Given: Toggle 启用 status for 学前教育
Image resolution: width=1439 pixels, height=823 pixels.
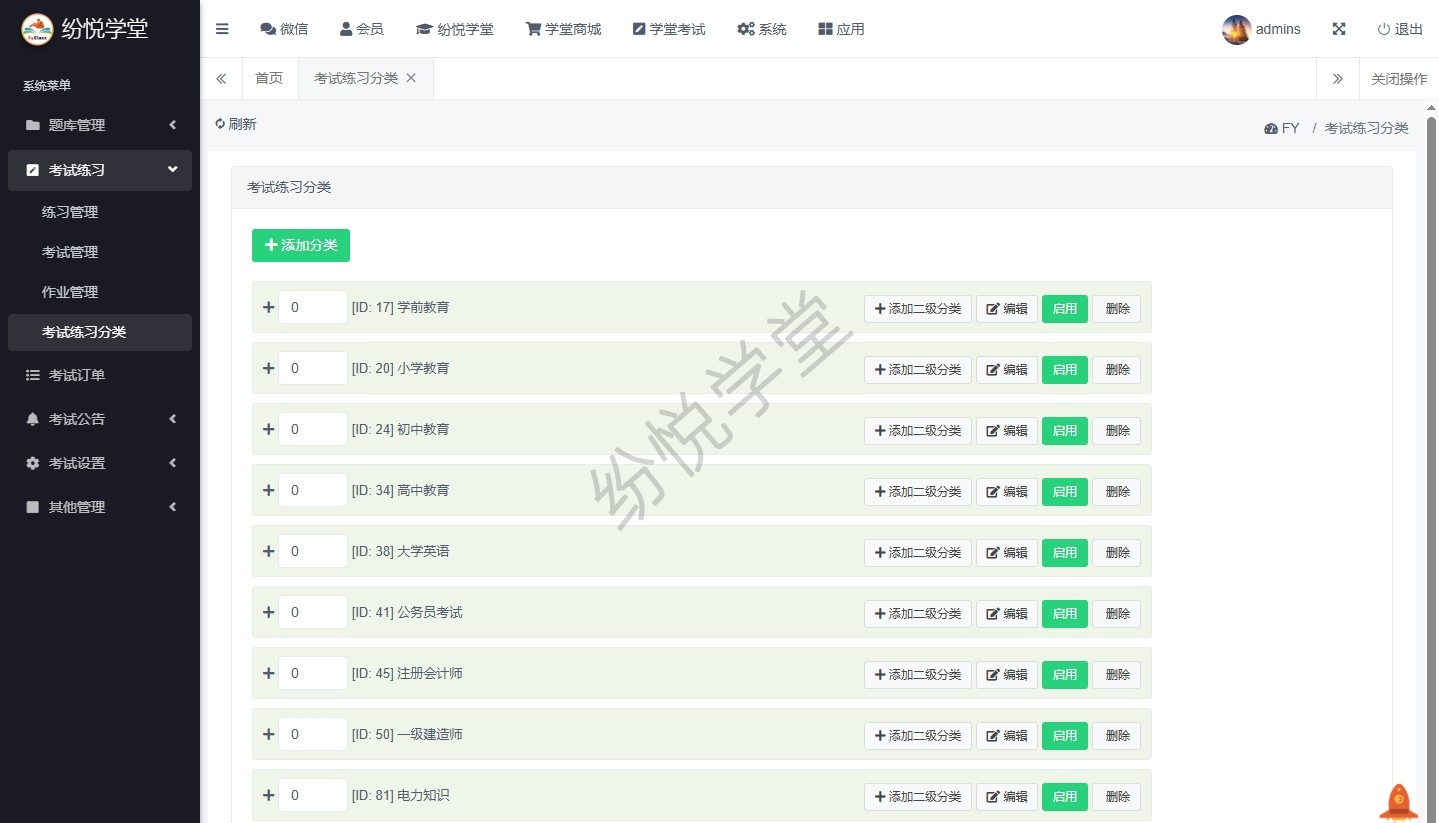Looking at the screenshot, I should (1064, 309).
